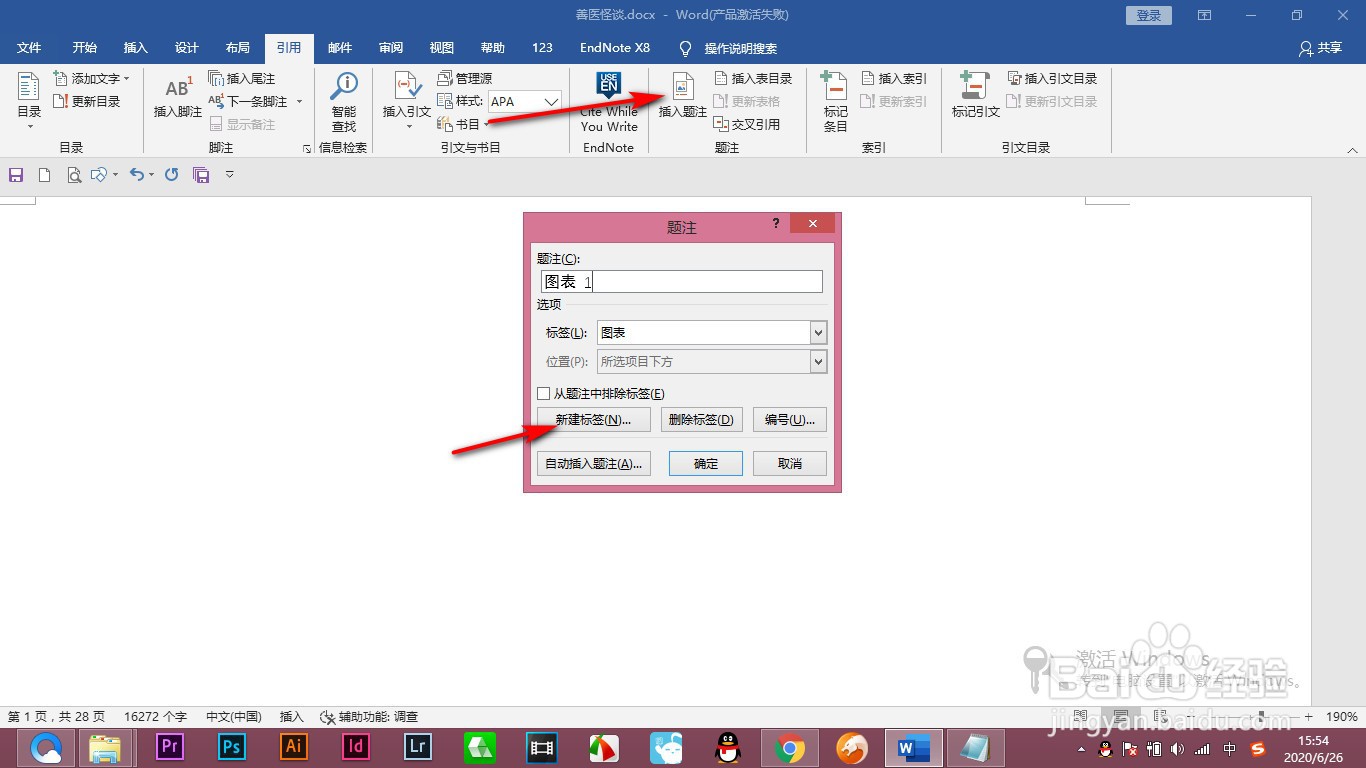The height and width of the screenshot is (768, 1366).
Task: Switch to web layout view in status bar
Action: (1160, 717)
